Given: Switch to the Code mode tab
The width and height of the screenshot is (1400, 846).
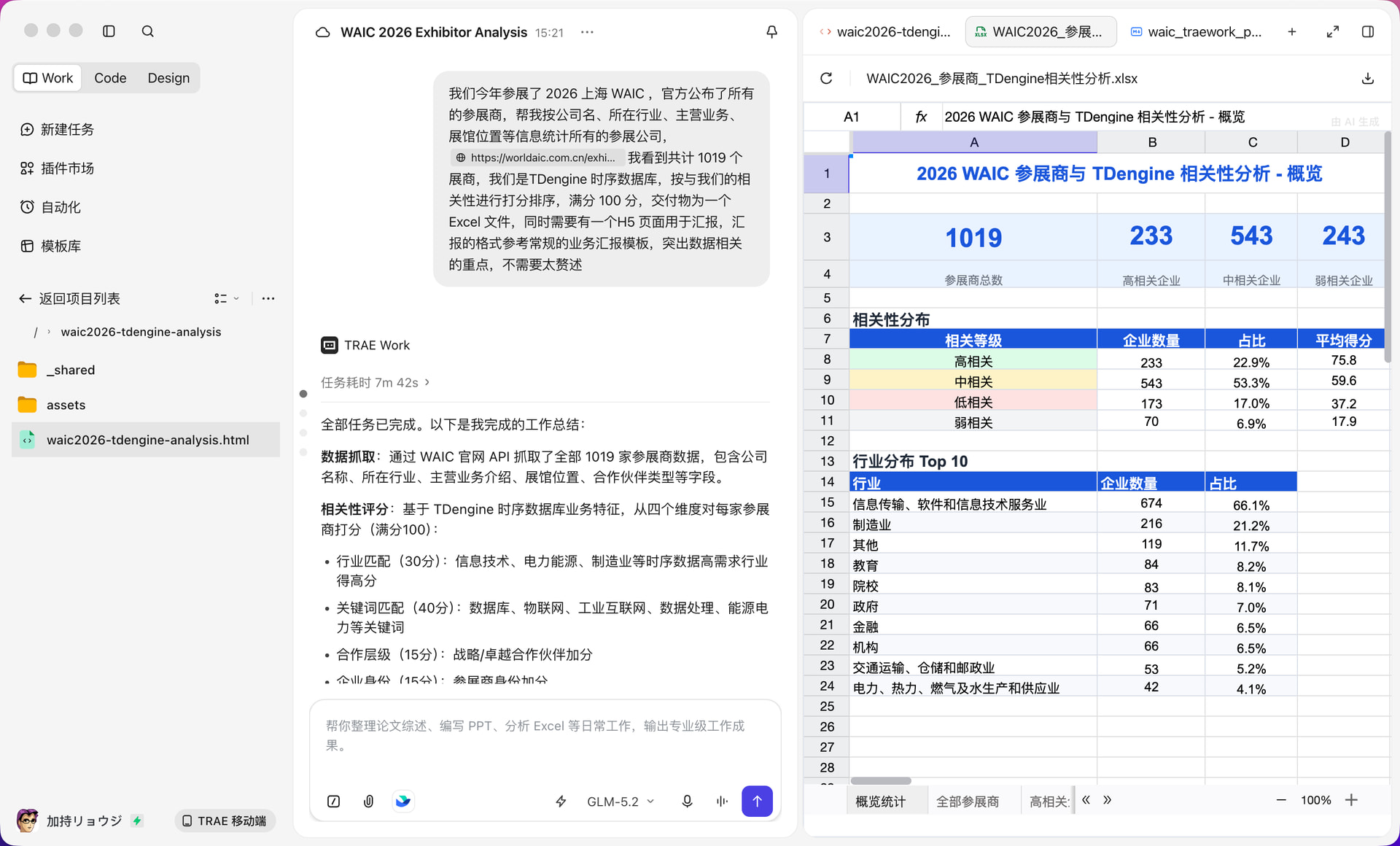Looking at the screenshot, I should pos(110,78).
